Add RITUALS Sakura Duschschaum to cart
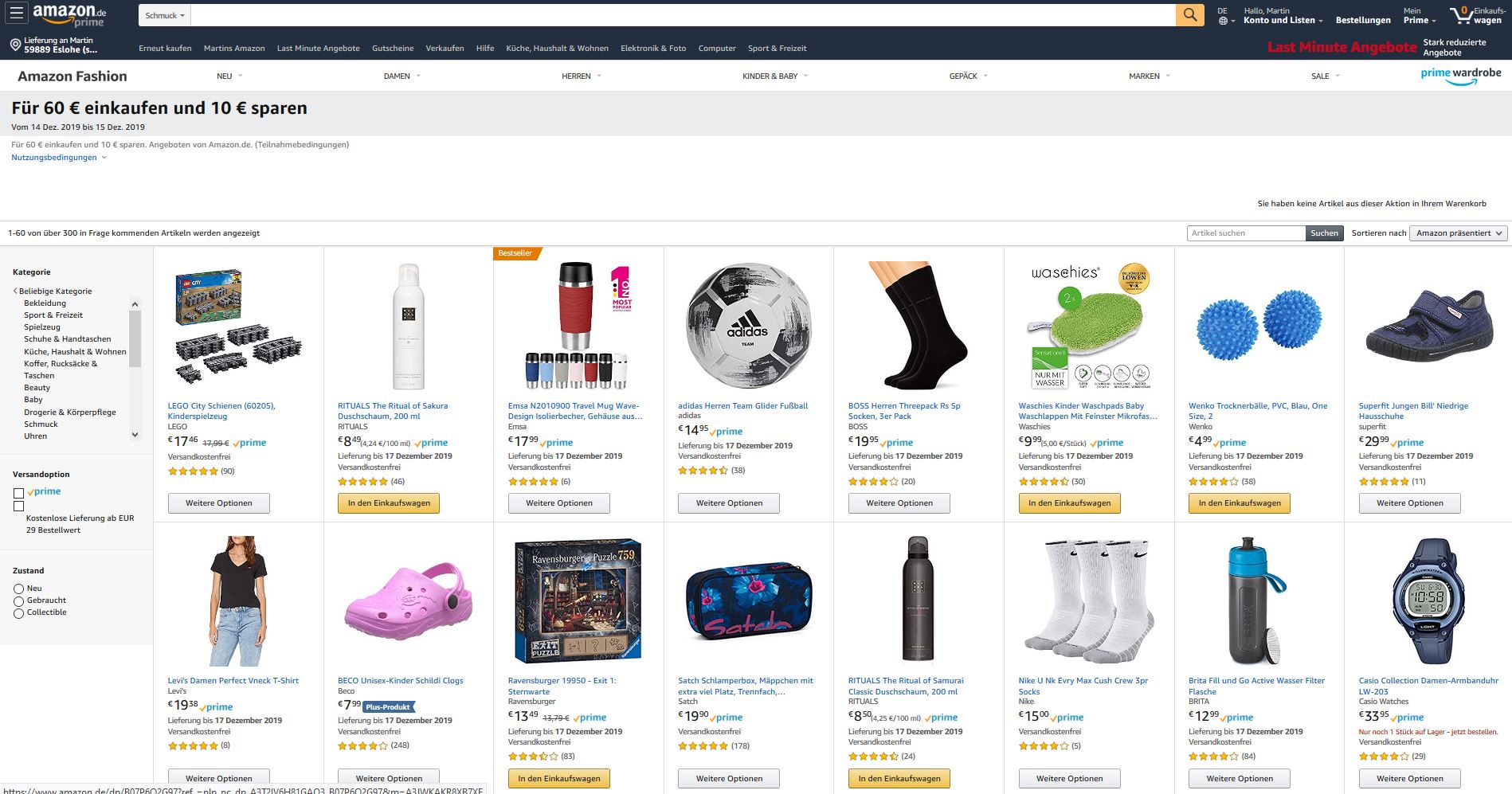This screenshot has width=1512, height=794. [x=389, y=503]
